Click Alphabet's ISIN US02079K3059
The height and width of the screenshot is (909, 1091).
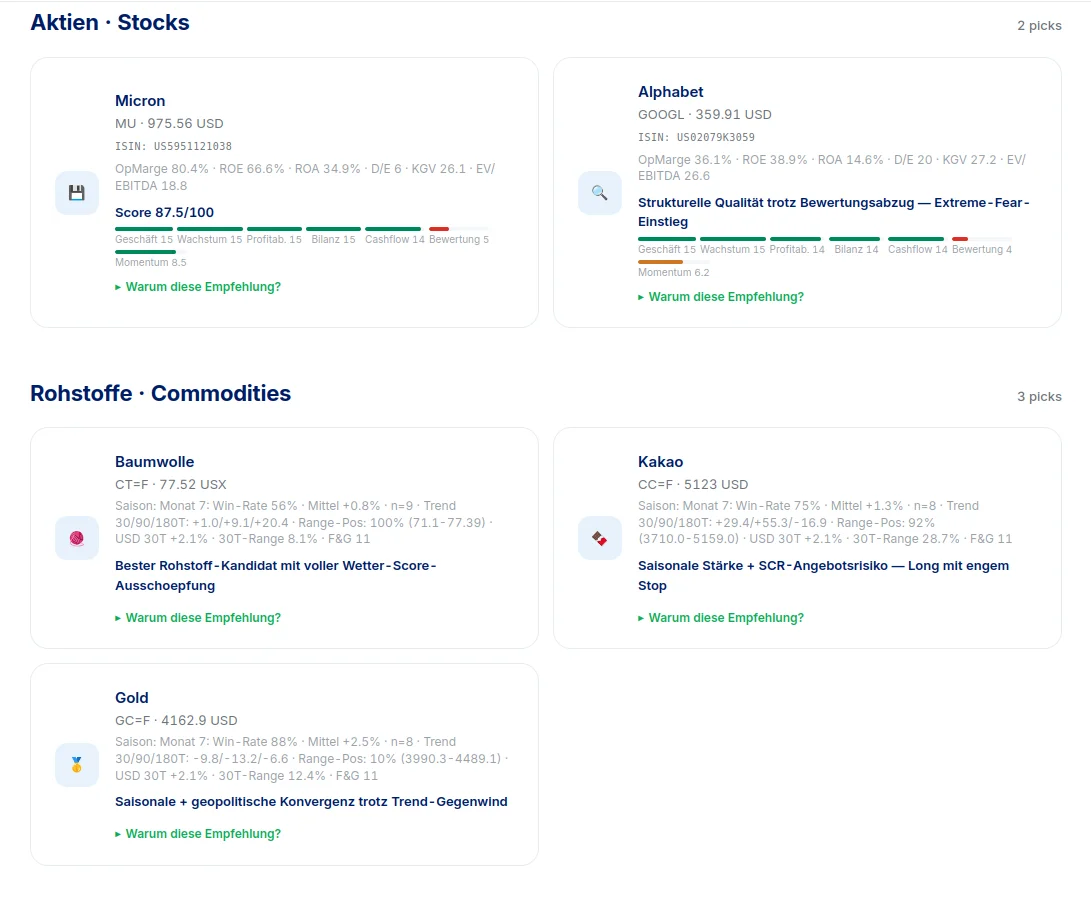pos(696,137)
